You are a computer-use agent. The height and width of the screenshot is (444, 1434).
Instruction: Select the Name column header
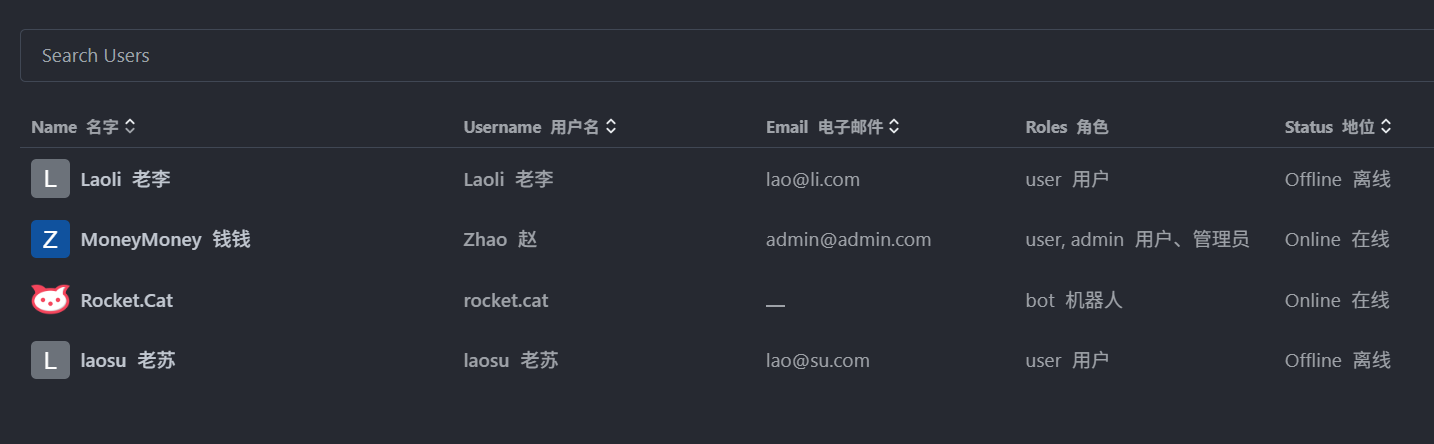pyautogui.click(x=75, y=127)
